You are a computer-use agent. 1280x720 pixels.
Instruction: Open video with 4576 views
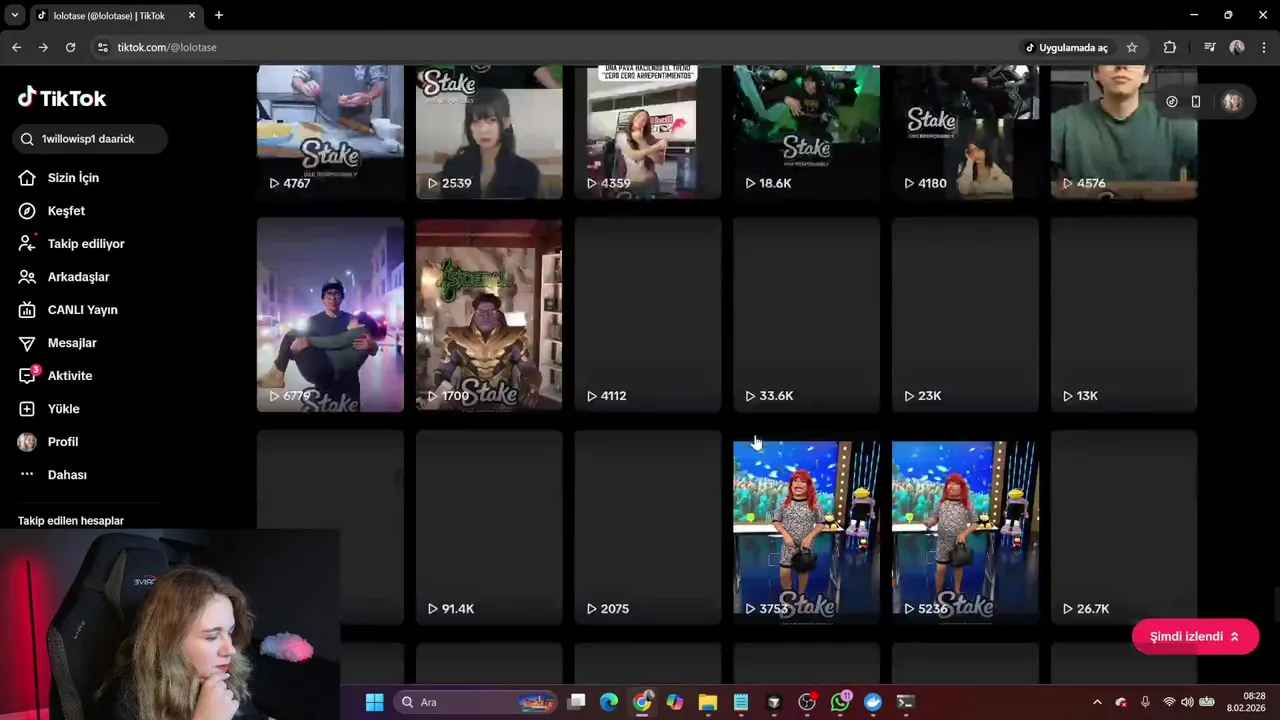[x=1124, y=132]
